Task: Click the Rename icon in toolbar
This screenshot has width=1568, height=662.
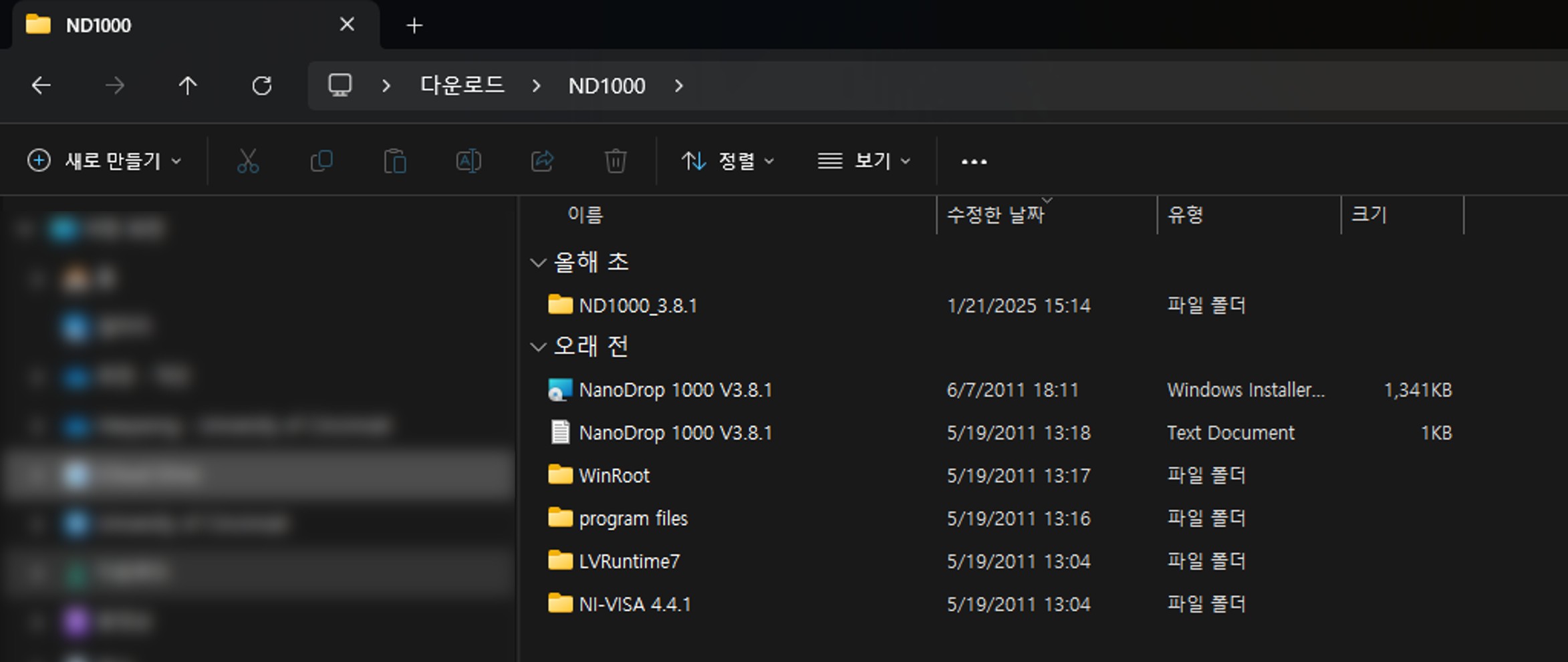Action: click(469, 161)
